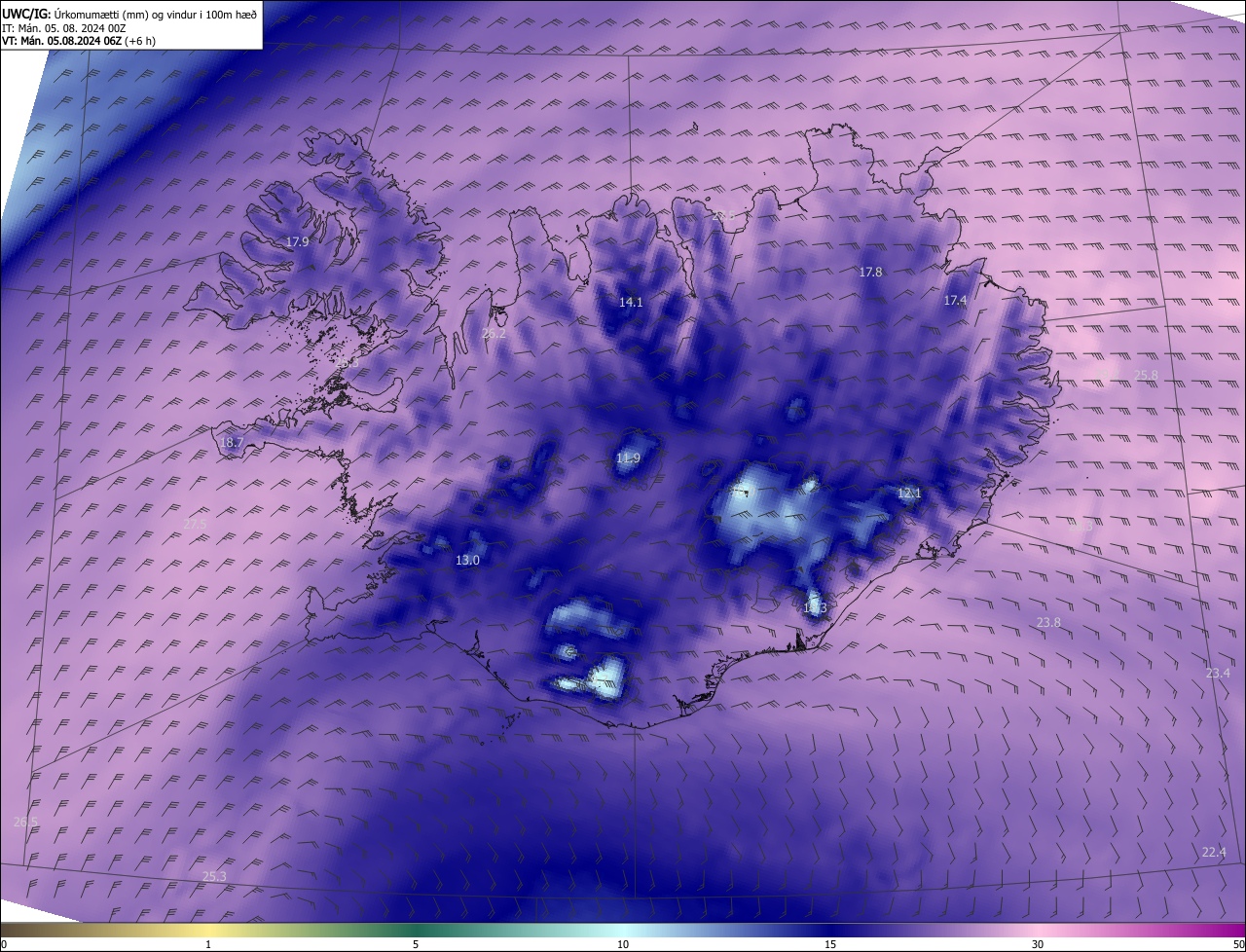The image size is (1246, 952).
Task: Click the 25.3 value near the bottom left
Action: pyautogui.click(x=214, y=876)
